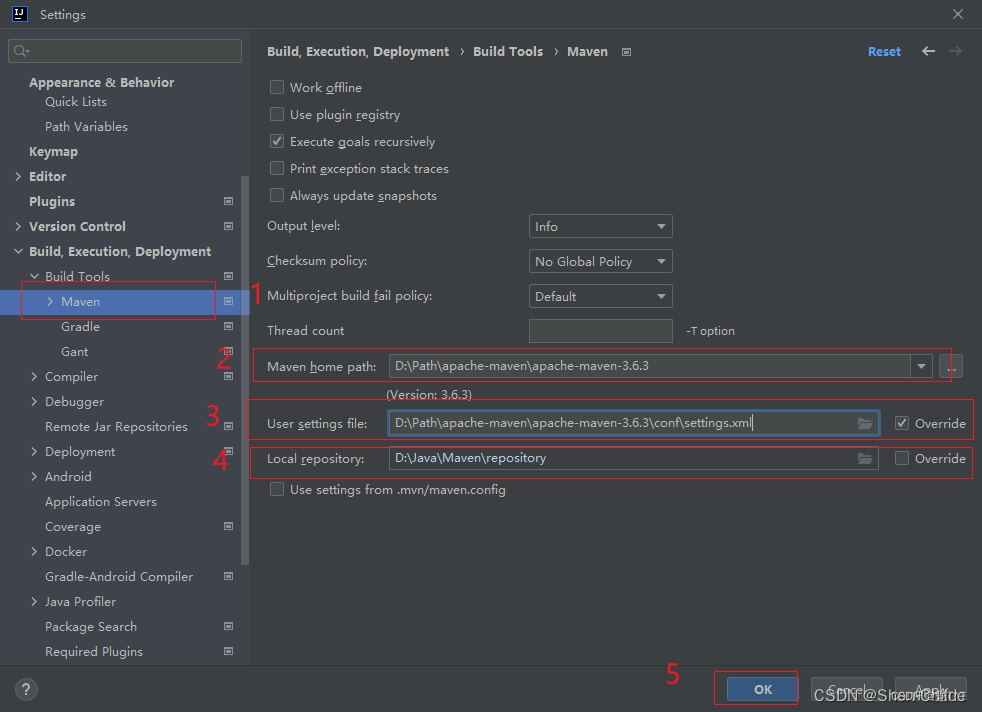Expand the Debugger tree node
Image resolution: width=982 pixels, height=712 pixels.
tap(34, 401)
